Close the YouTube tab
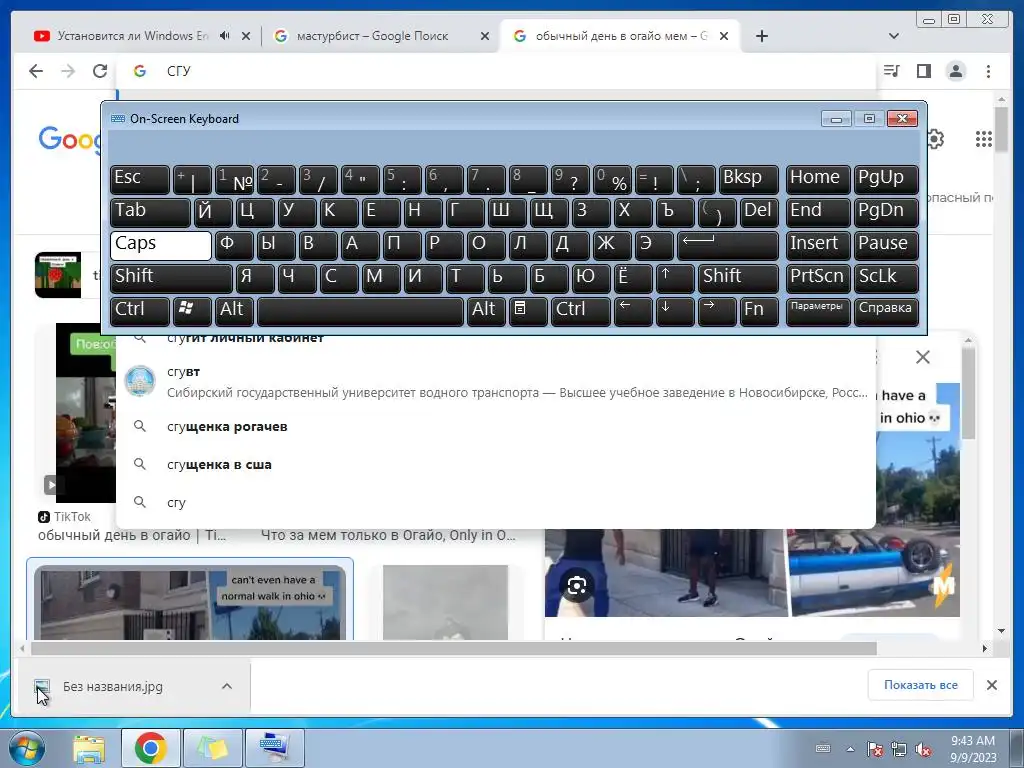Viewport: 1024px width, 768px height. [246, 36]
